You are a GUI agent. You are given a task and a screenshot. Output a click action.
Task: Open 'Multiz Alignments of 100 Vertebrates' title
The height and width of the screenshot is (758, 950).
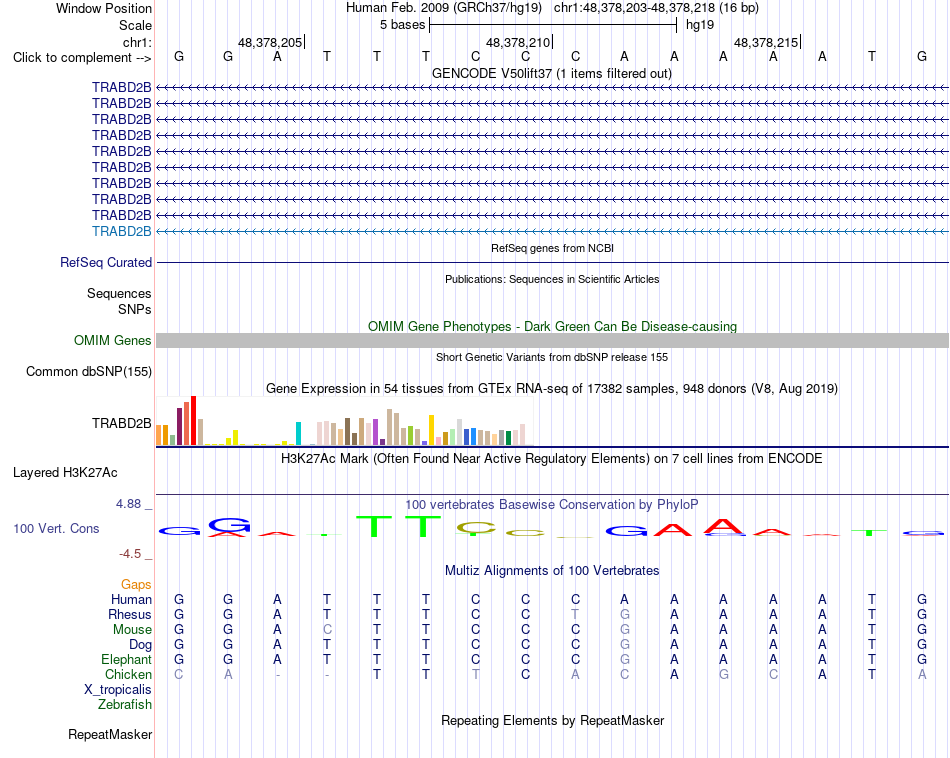tap(552, 570)
